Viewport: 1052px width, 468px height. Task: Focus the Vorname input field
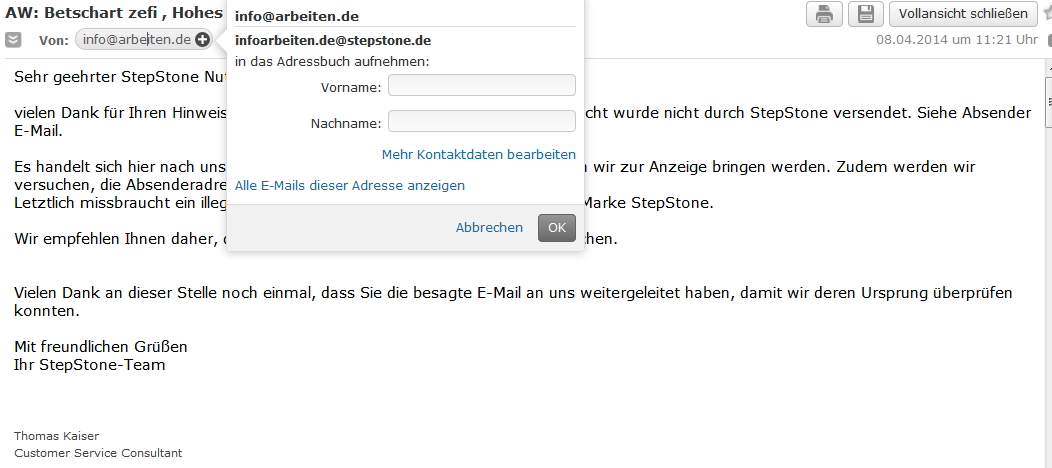(x=481, y=86)
